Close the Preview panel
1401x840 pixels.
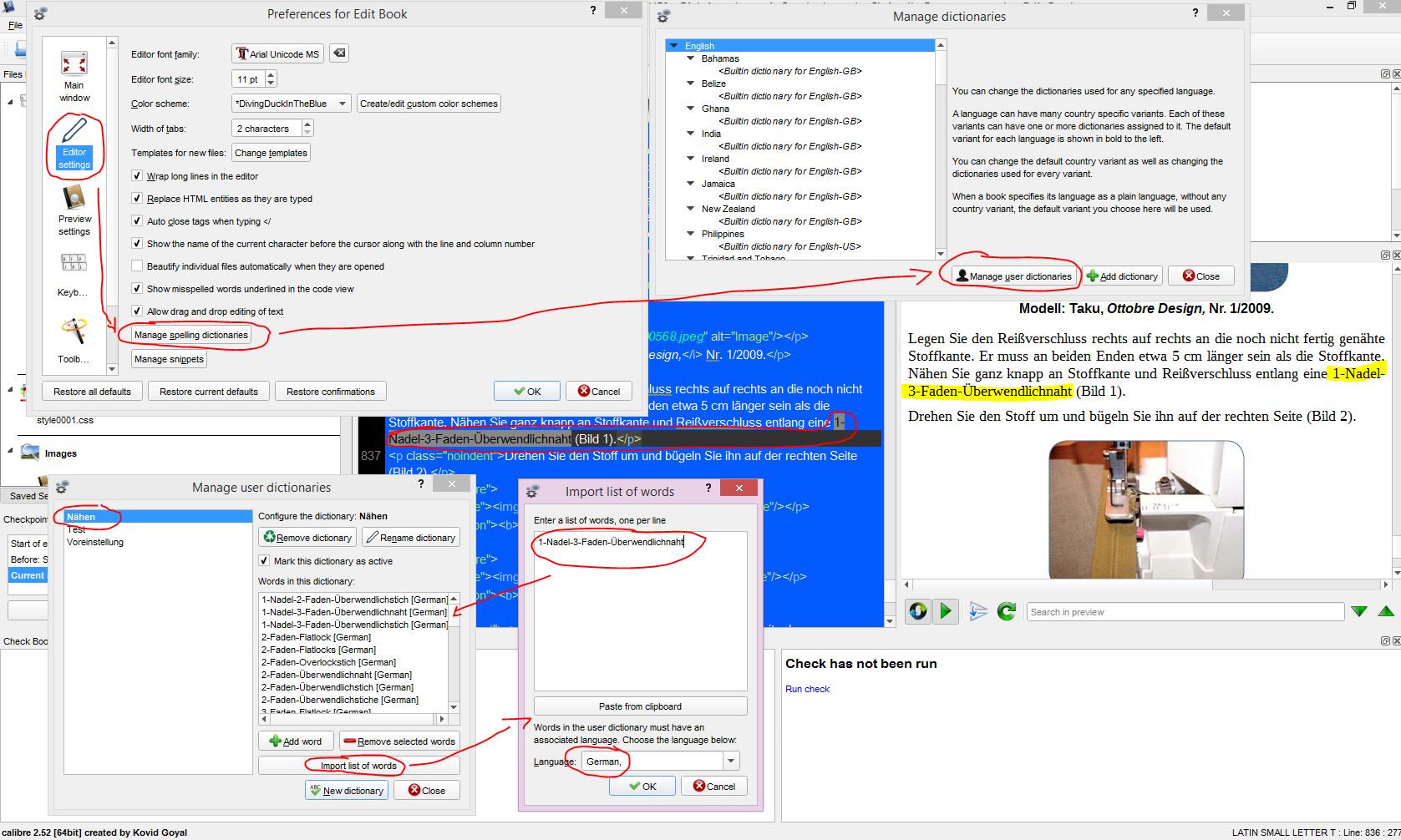coord(1395,255)
